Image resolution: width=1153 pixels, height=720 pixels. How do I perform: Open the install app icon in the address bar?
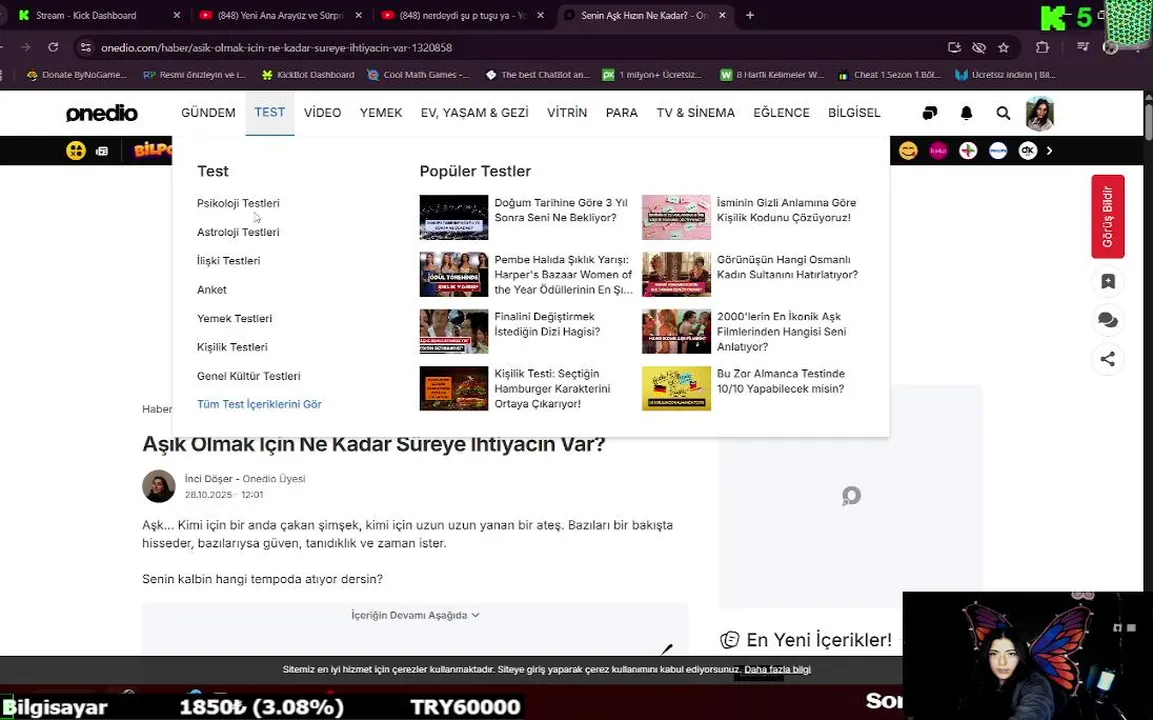tap(954, 47)
